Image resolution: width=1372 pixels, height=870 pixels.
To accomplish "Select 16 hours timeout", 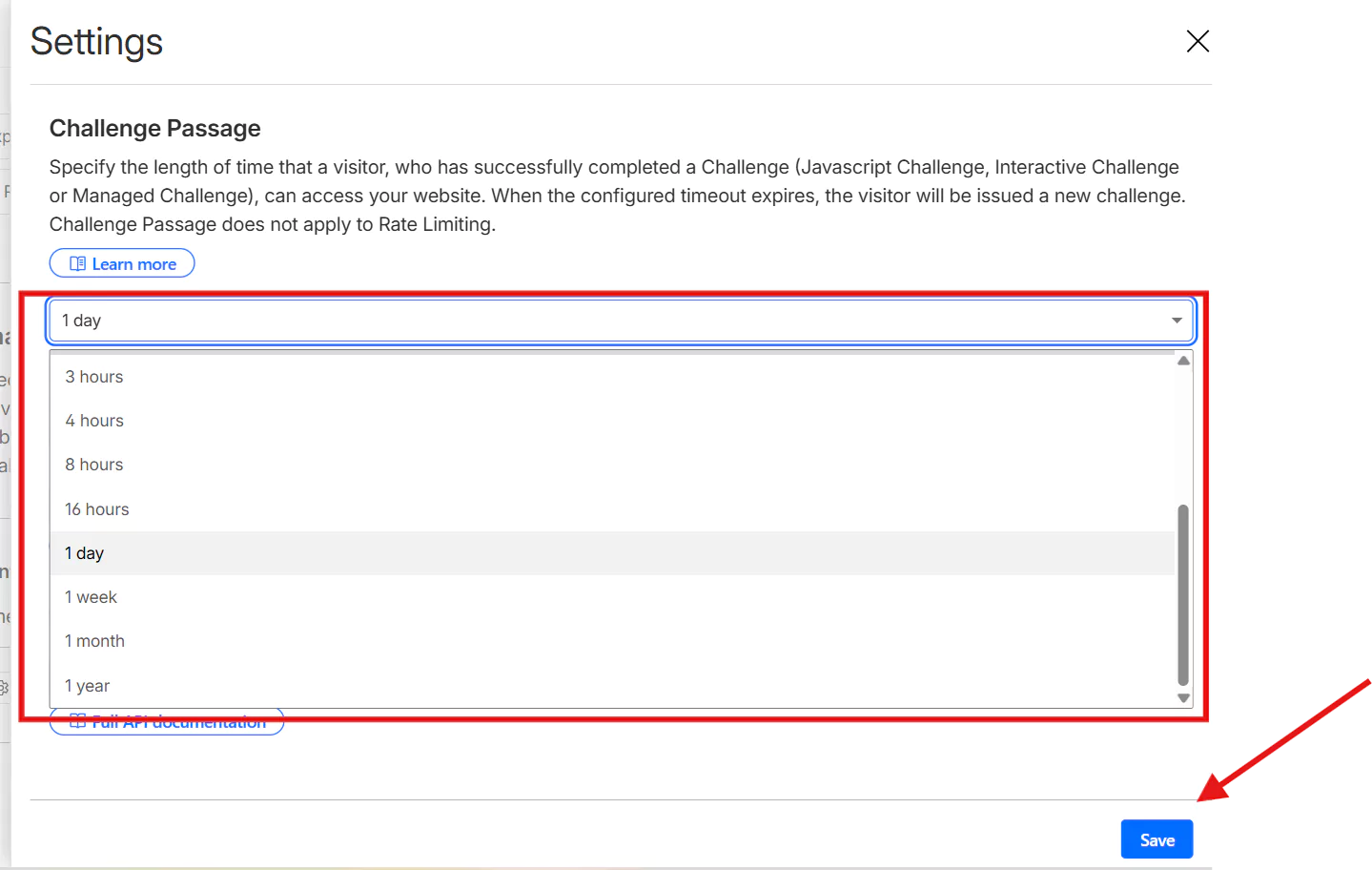I will (97, 509).
